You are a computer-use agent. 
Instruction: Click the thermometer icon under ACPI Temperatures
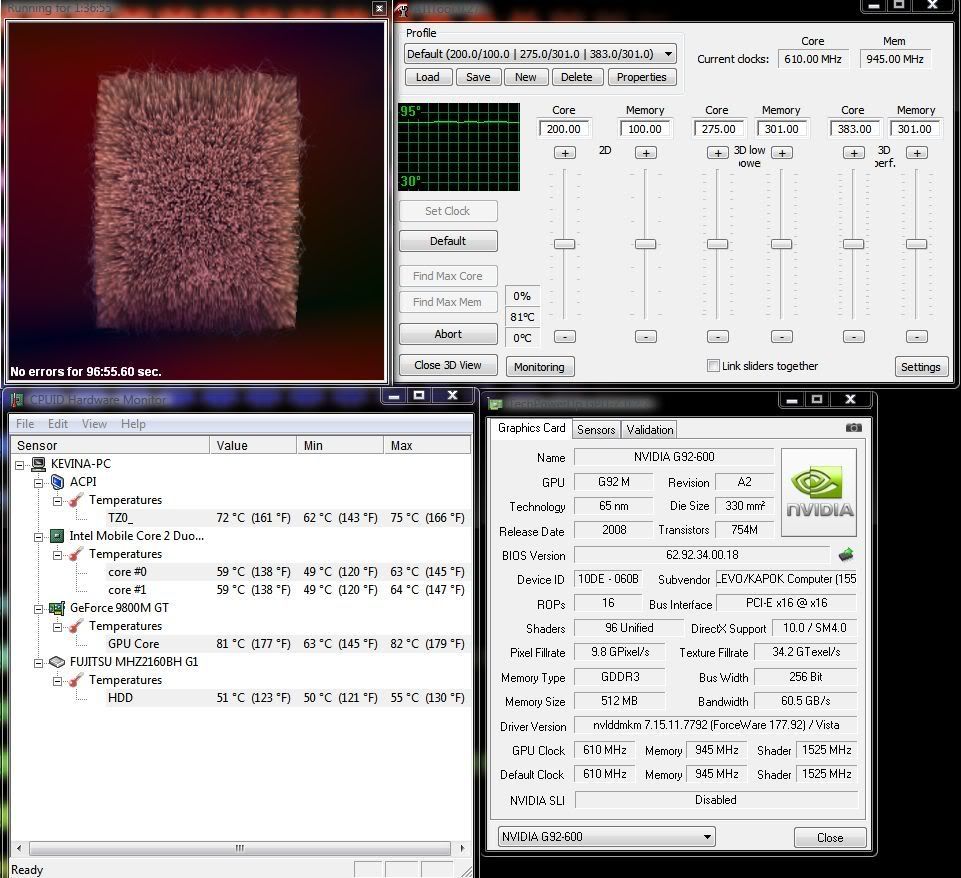pos(76,500)
